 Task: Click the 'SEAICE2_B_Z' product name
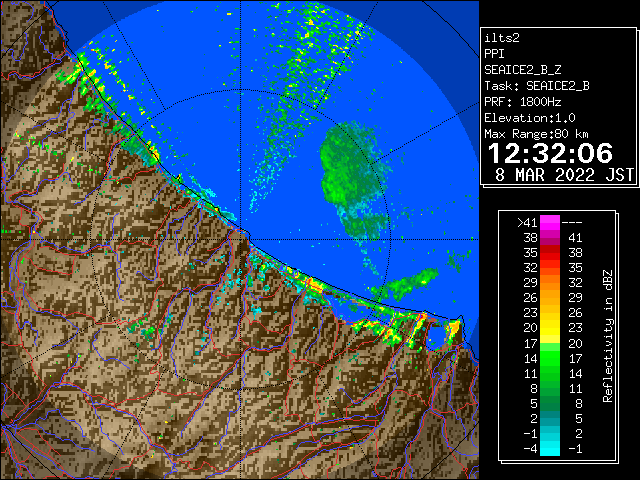(x=522, y=70)
